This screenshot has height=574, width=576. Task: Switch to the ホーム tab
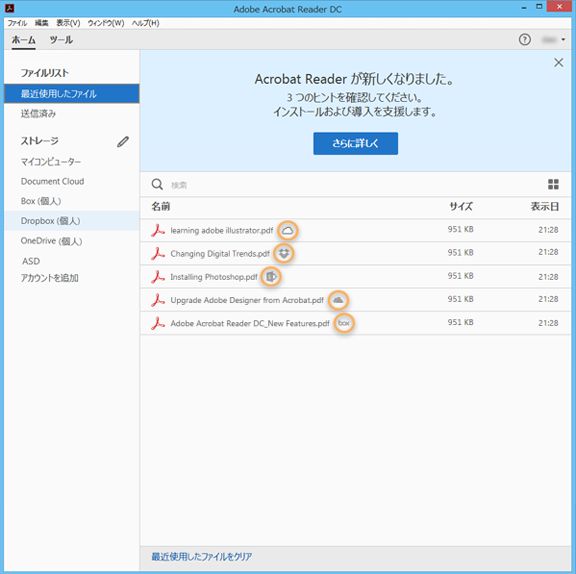[24, 40]
